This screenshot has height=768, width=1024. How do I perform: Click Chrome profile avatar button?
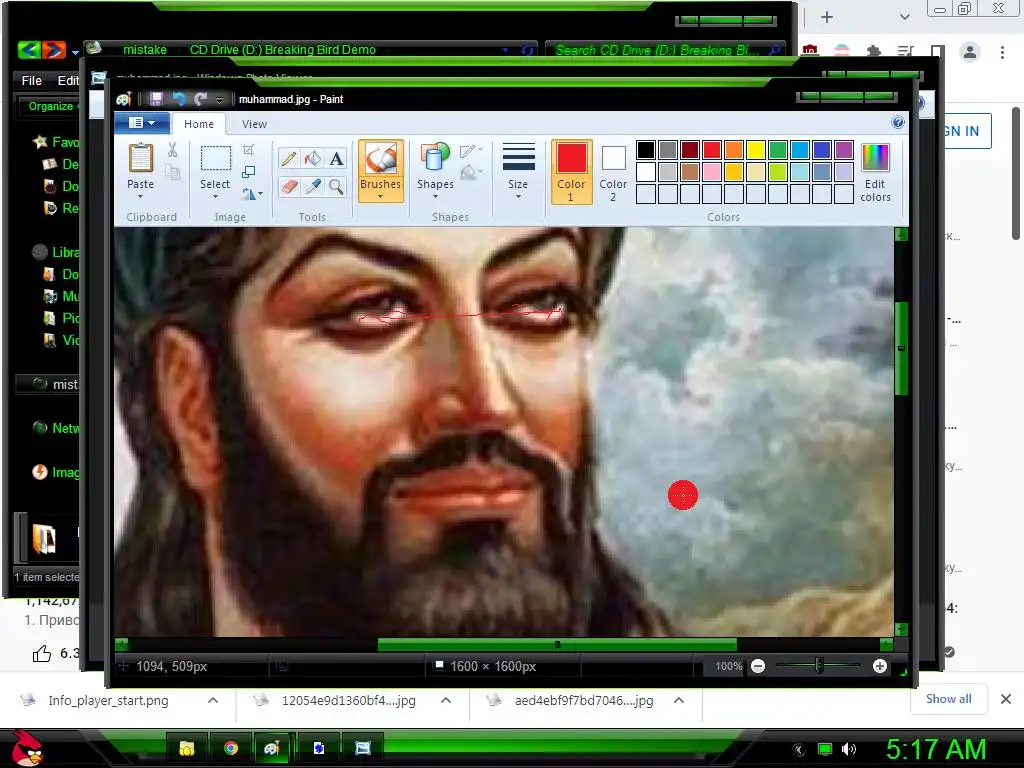pyautogui.click(x=970, y=52)
